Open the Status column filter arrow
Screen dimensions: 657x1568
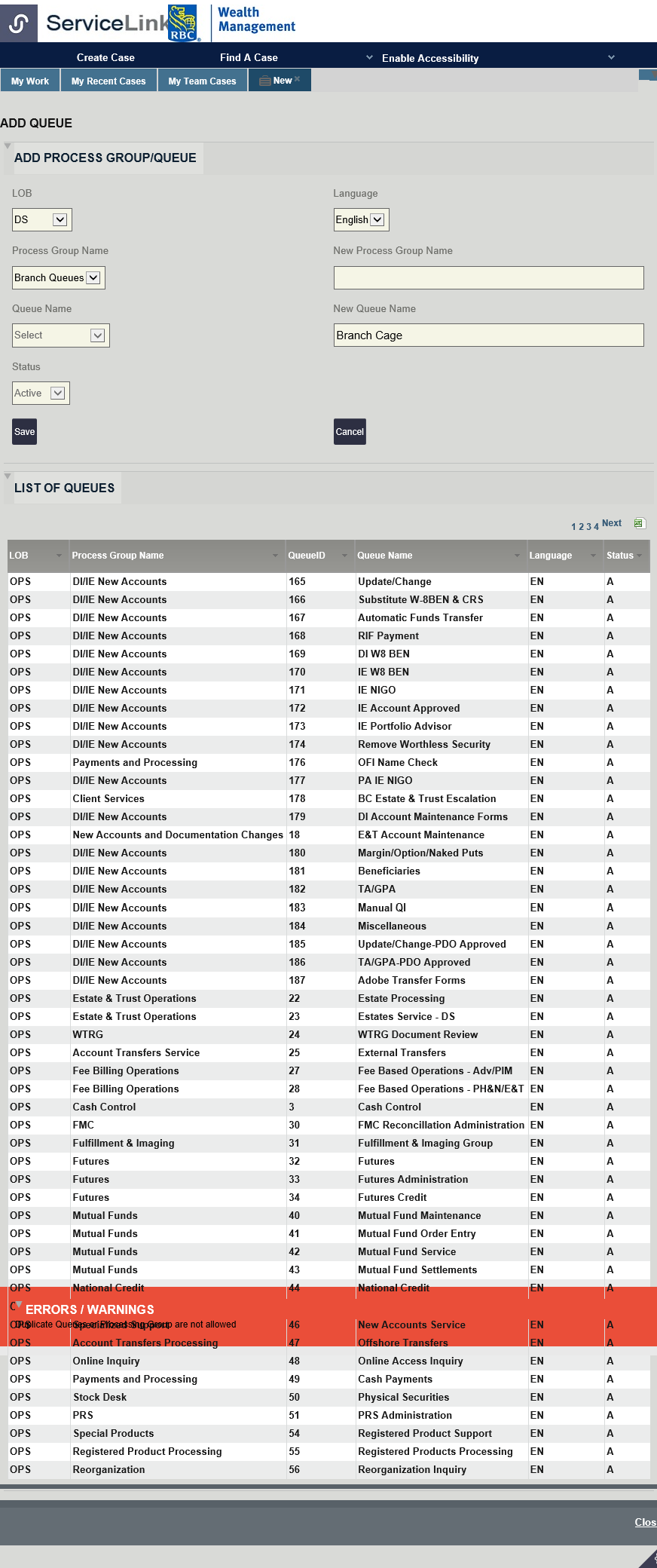point(639,556)
